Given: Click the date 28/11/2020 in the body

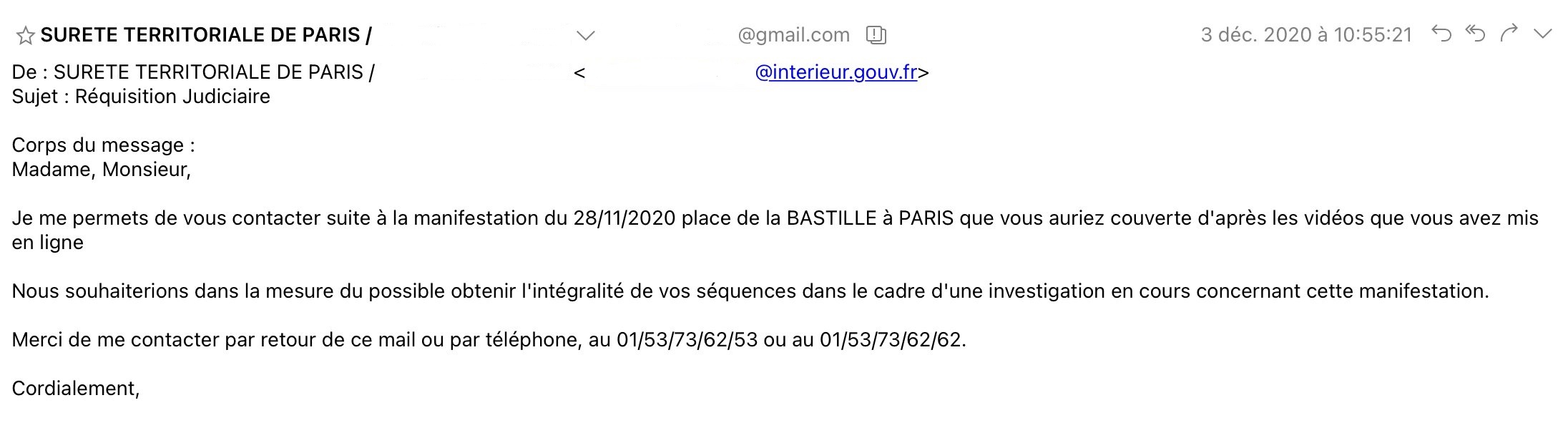Looking at the screenshot, I should [x=624, y=218].
